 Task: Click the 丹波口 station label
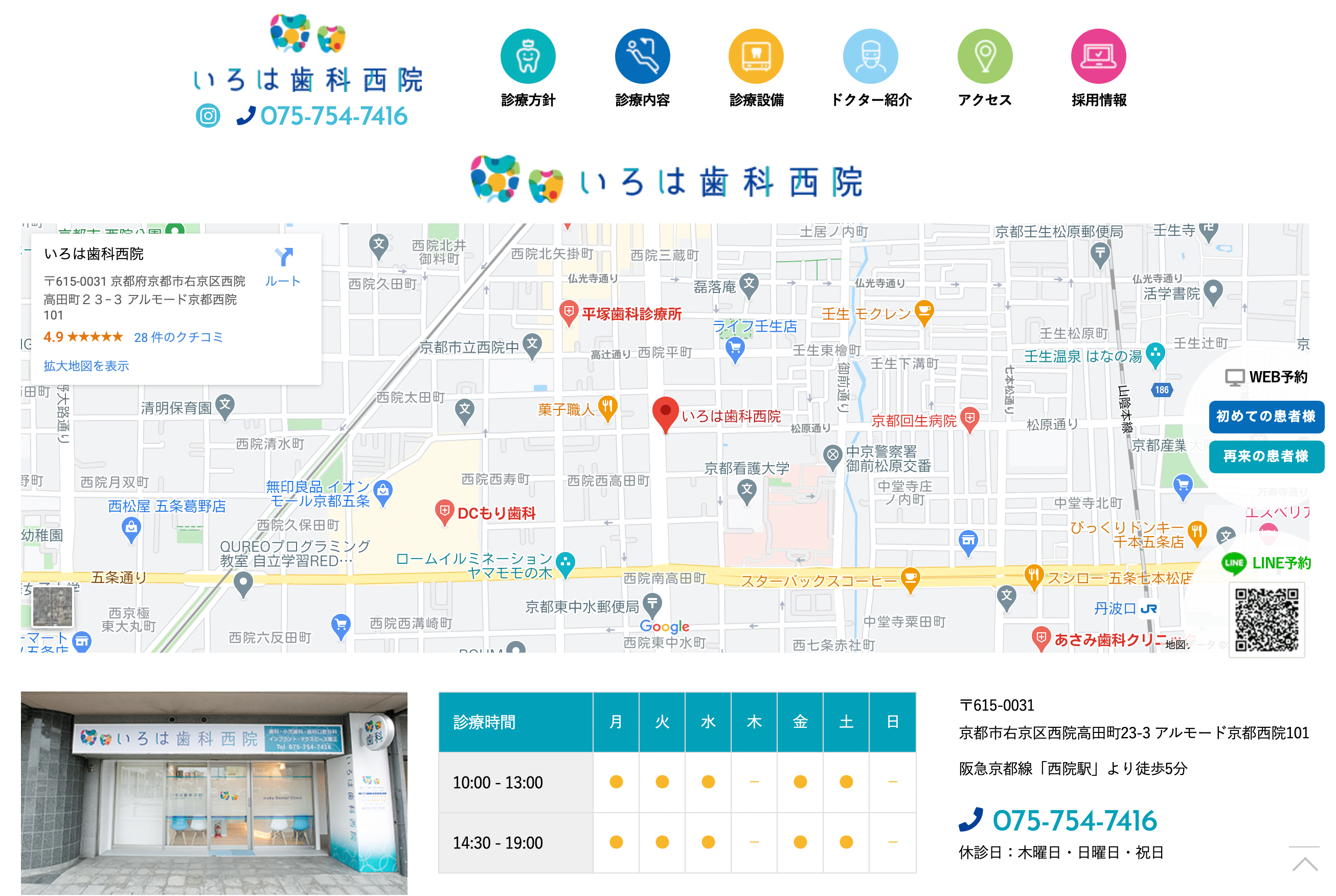(1114, 609)
